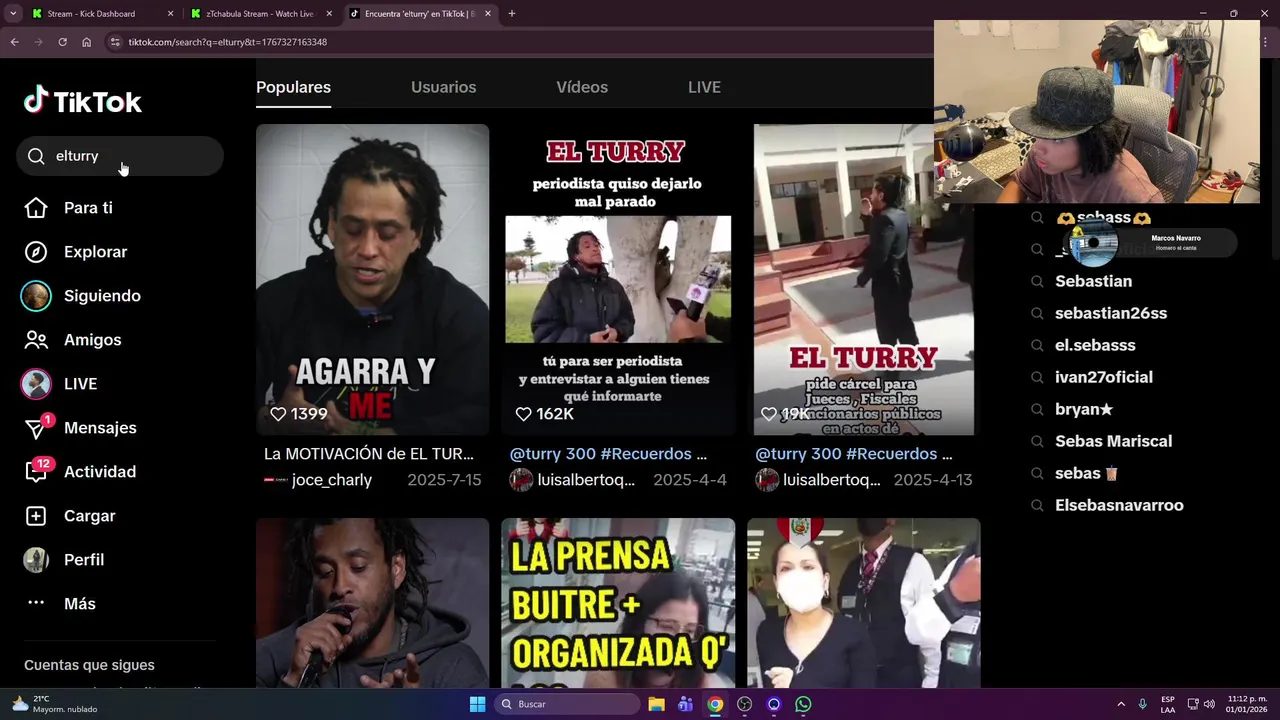The width and height of the screenshot is (1280, 720).
Task: Click the heart icon showing 162K likes
Action: click(523, 414)
